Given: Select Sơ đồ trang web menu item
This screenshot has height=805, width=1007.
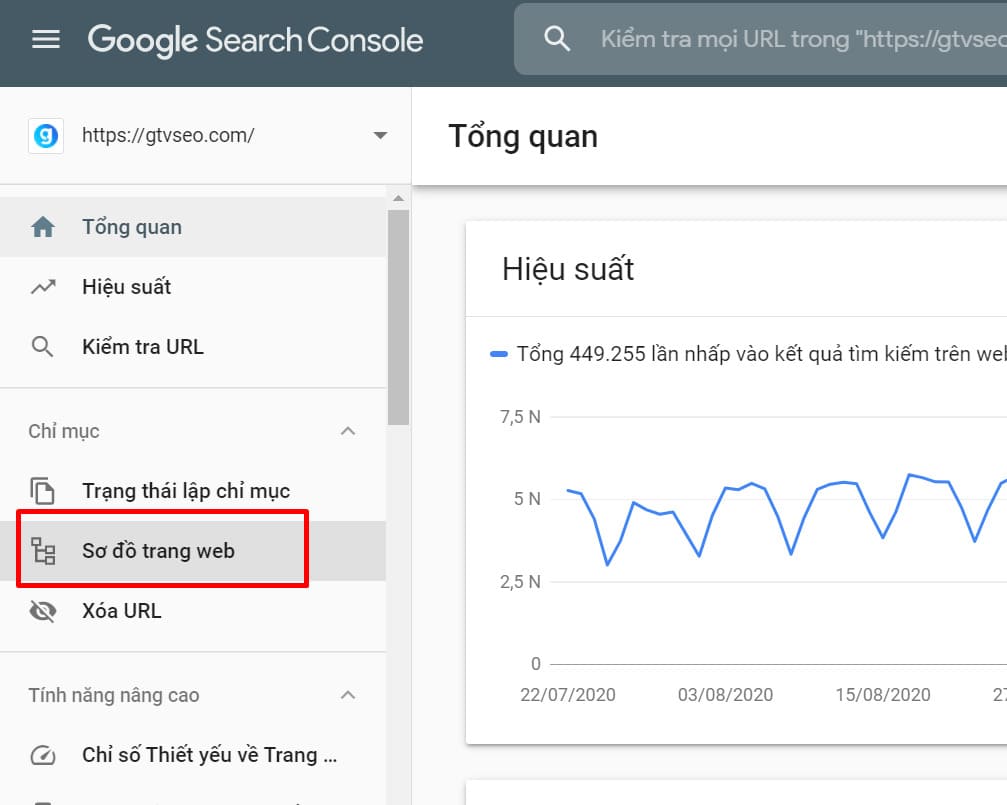Looking at the screenshot, I should pyautogui.click(x=158, y=551).
